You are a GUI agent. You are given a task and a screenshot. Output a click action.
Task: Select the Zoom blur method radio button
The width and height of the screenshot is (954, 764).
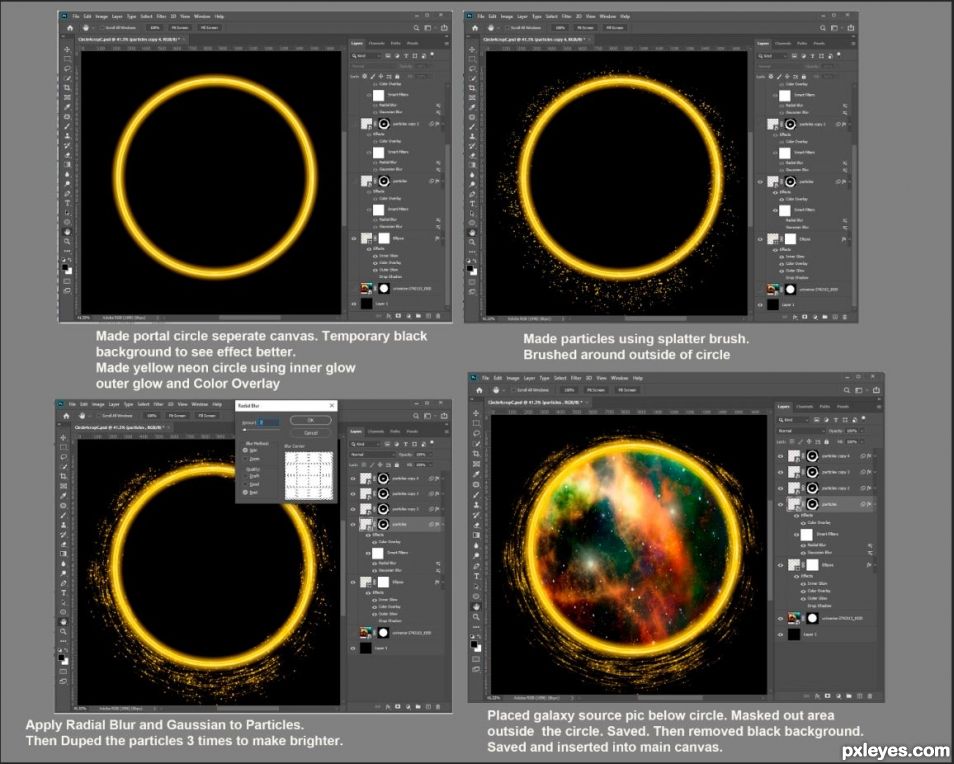[x=245, y=459]
